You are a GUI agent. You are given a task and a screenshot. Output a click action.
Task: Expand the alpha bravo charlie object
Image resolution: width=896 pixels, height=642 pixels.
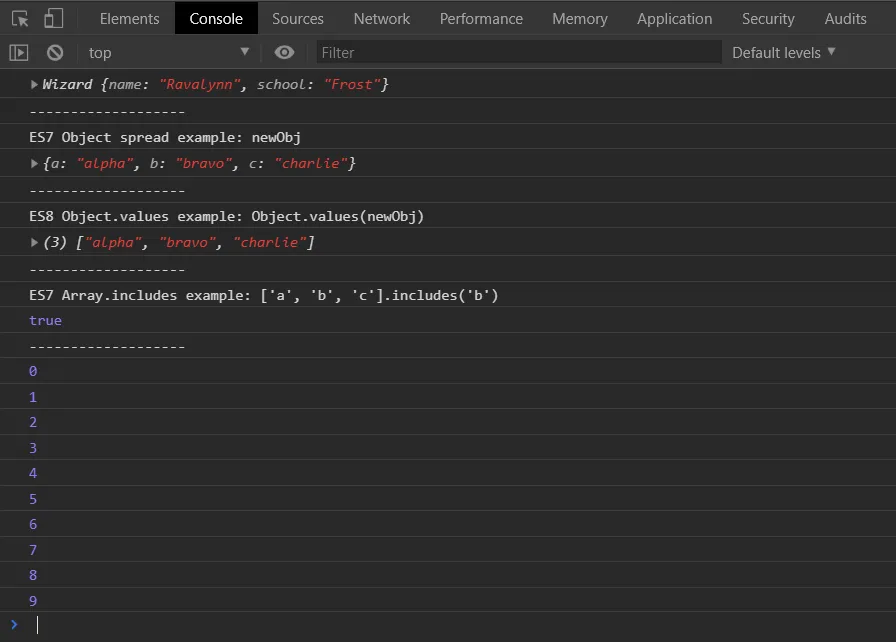coord(34,163)
